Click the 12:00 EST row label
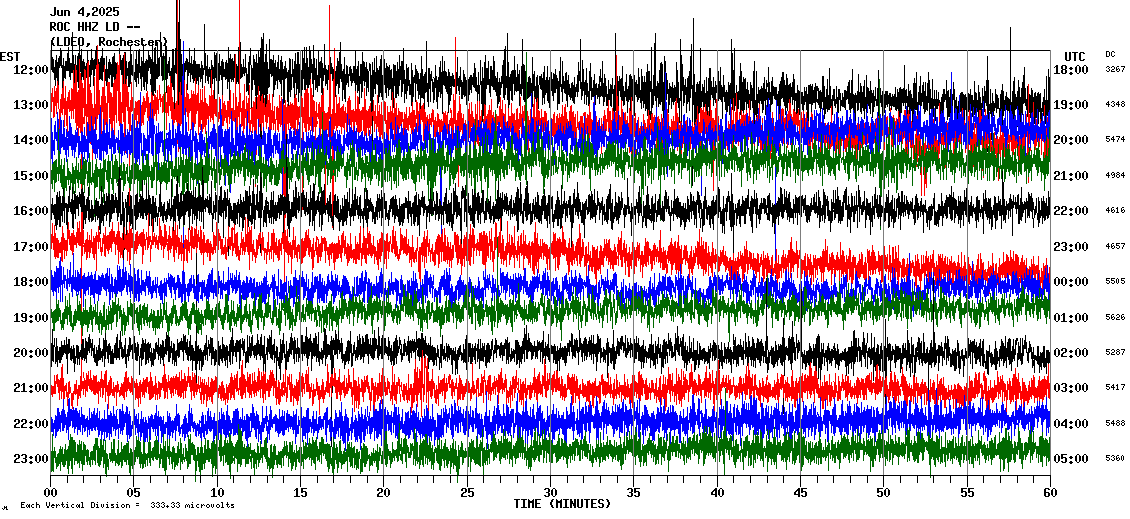 click(x=31, y=70)
